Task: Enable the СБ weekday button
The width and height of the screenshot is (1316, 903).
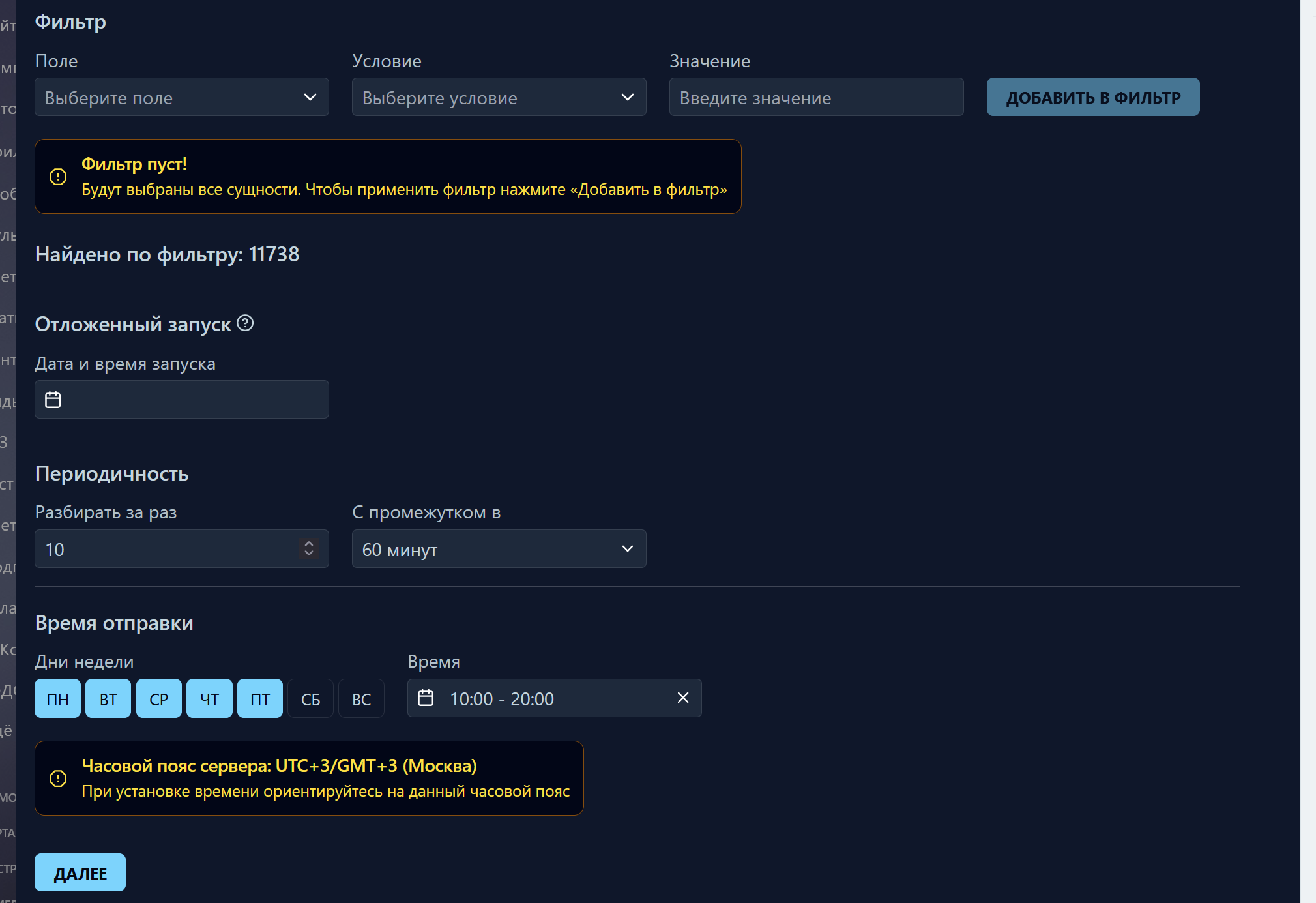Action: [310, 699]
